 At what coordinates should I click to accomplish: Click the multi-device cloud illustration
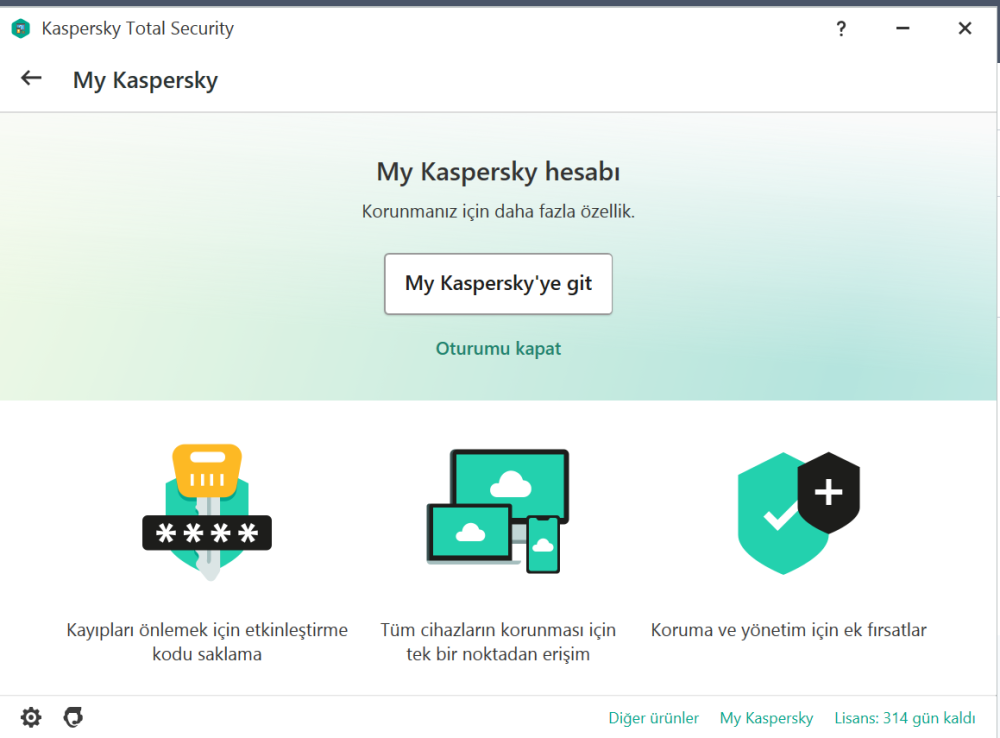(x=498, y=511)
